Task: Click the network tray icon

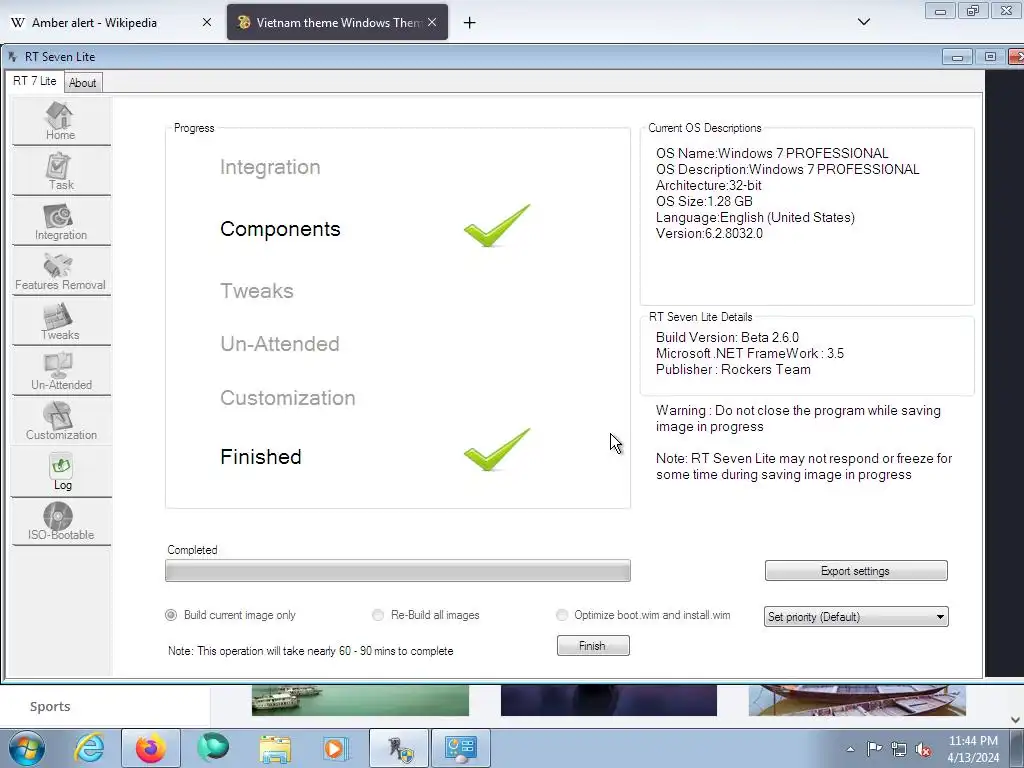Action: click(x=899, y=750)
